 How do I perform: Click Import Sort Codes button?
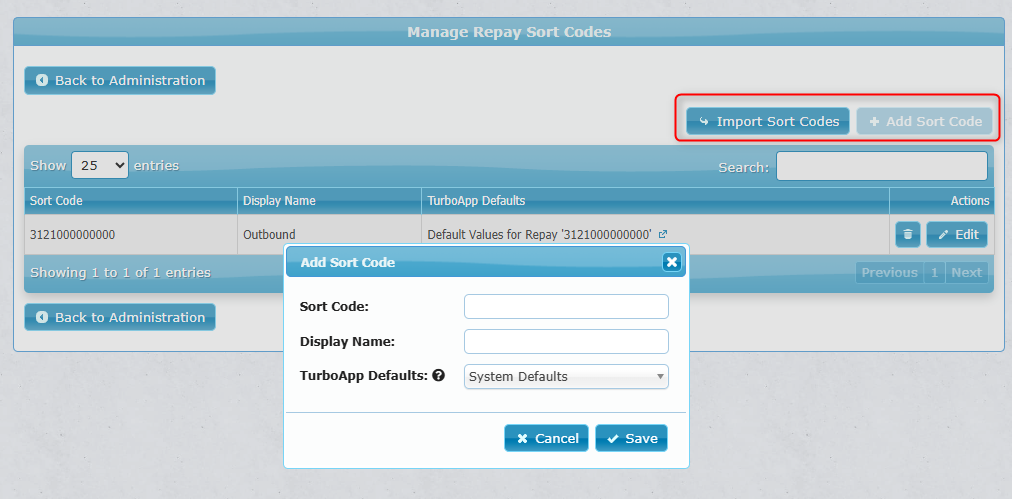pyautogui.click(x=767, y=121)
